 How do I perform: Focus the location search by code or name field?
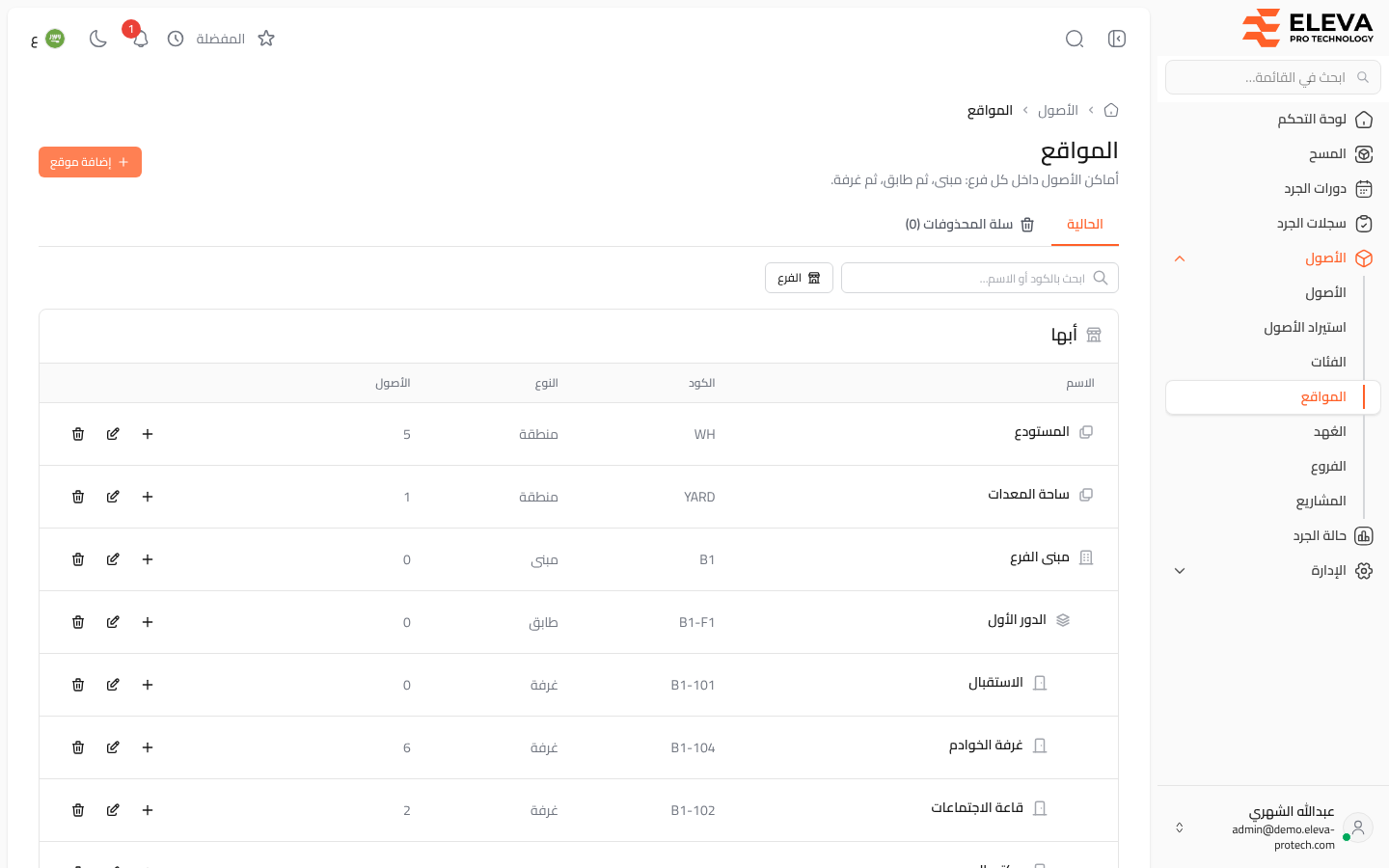(x=980, y=278)
